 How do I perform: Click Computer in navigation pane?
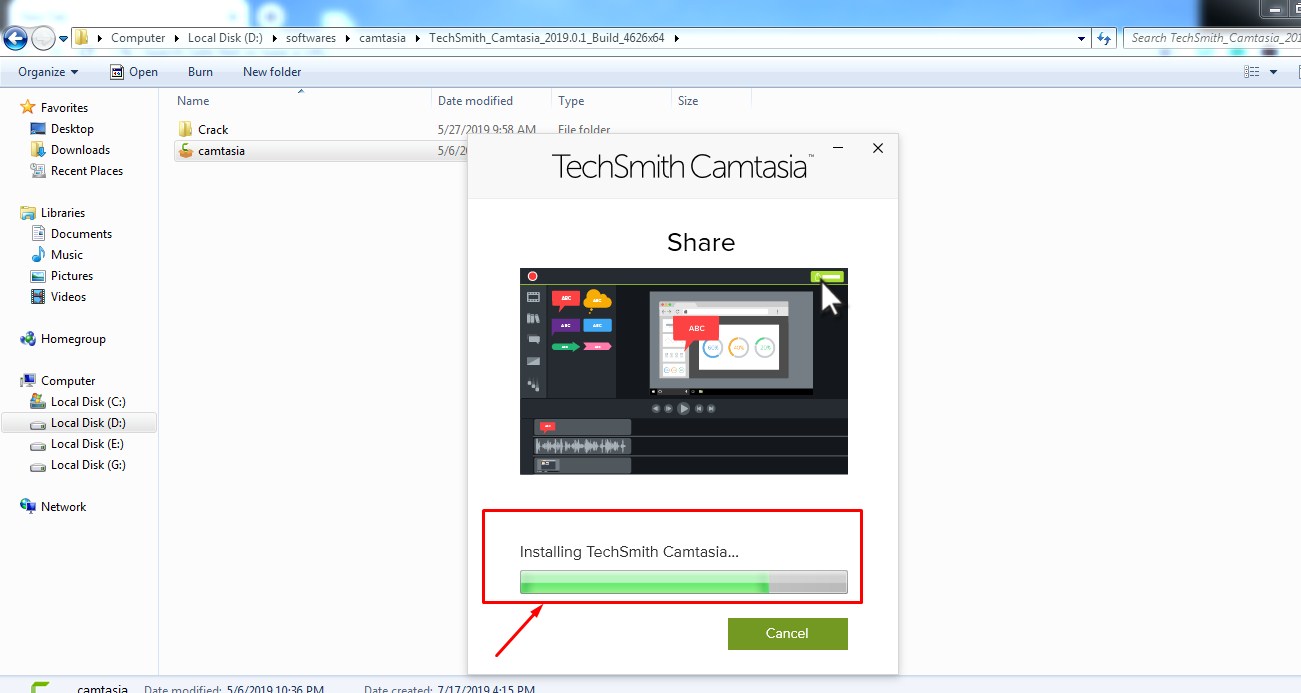(x=68, y=381)
